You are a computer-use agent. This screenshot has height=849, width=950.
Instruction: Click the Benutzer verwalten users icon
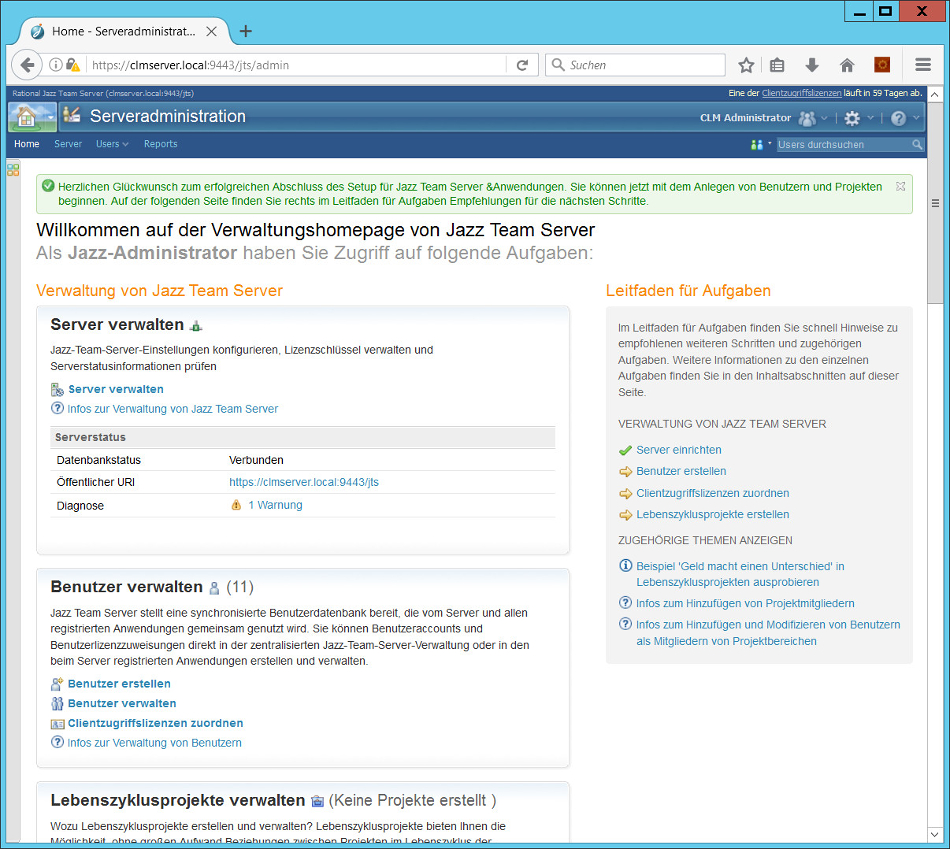click(57, 704)
